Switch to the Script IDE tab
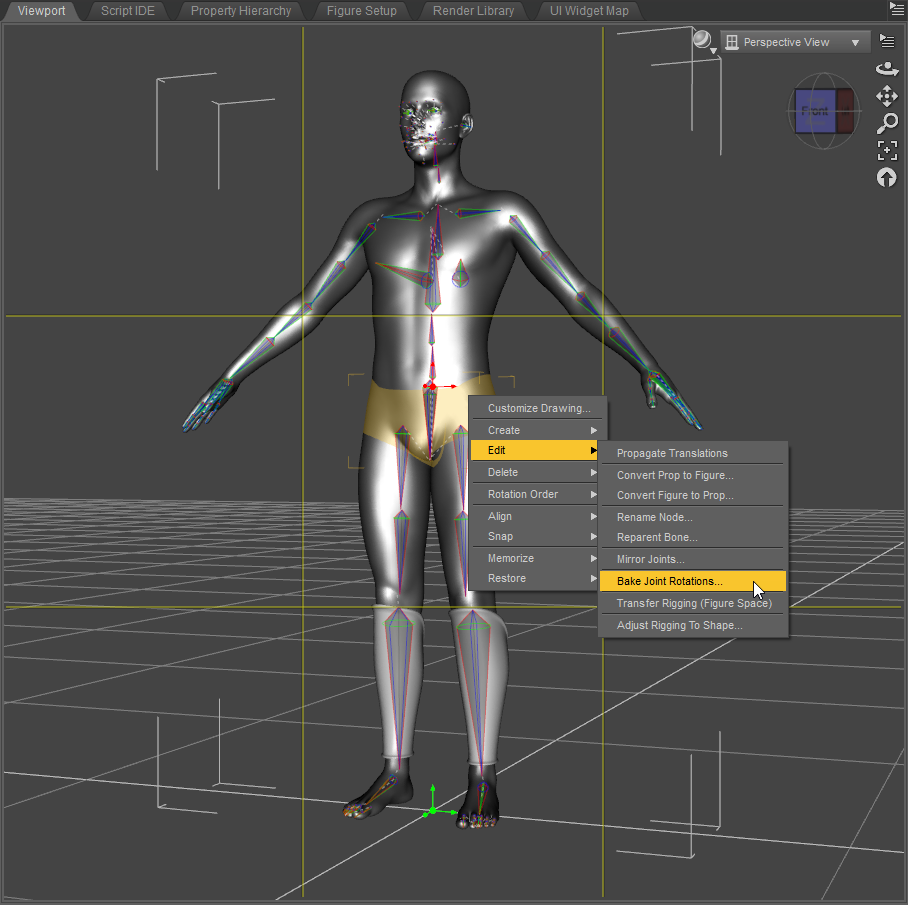908x905 pixels. [127, 10]
